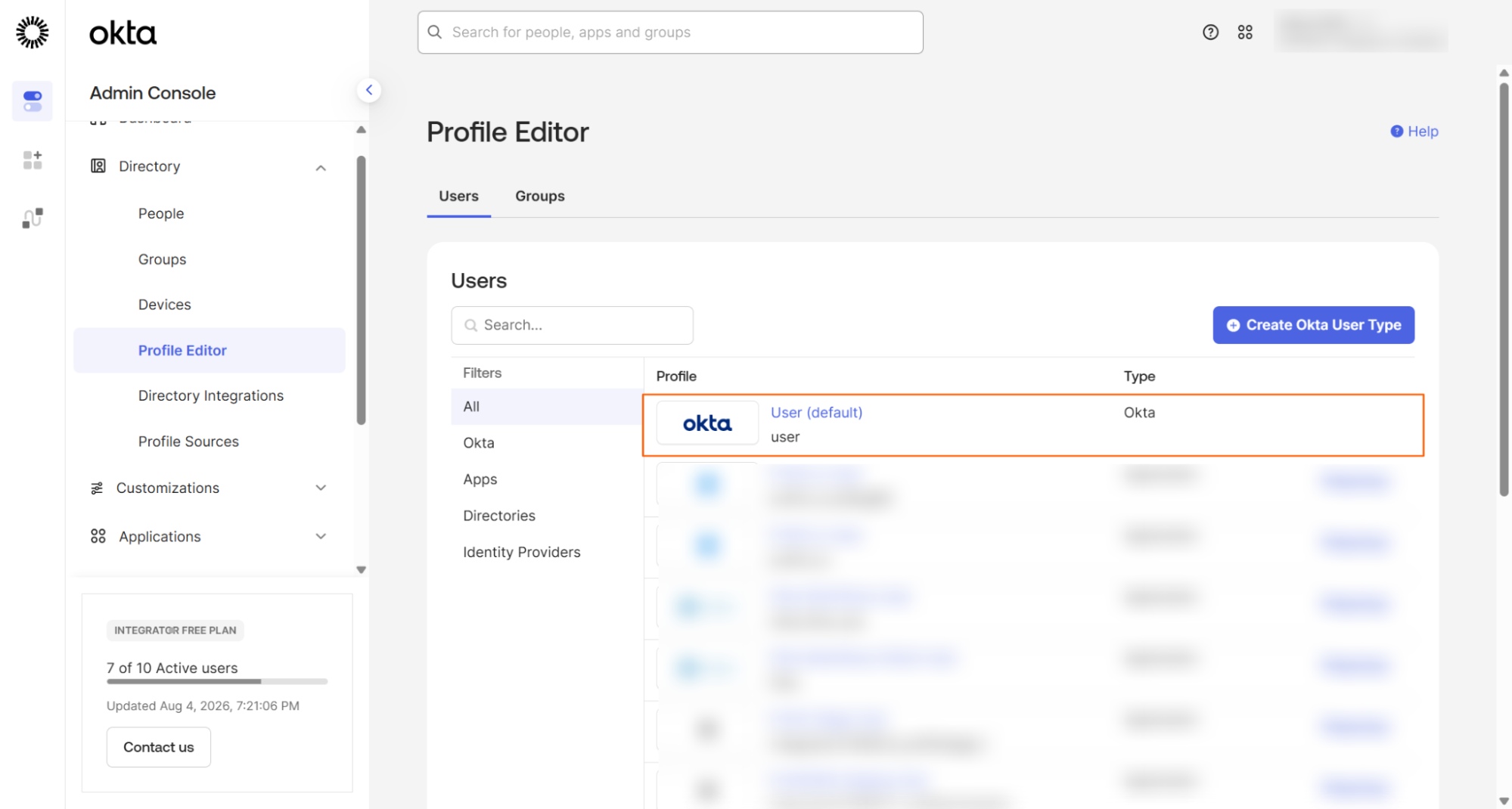This screenshot has height=809, width=1512.
Task: Open the help question mark icon in header
Action: [1210, 32]
